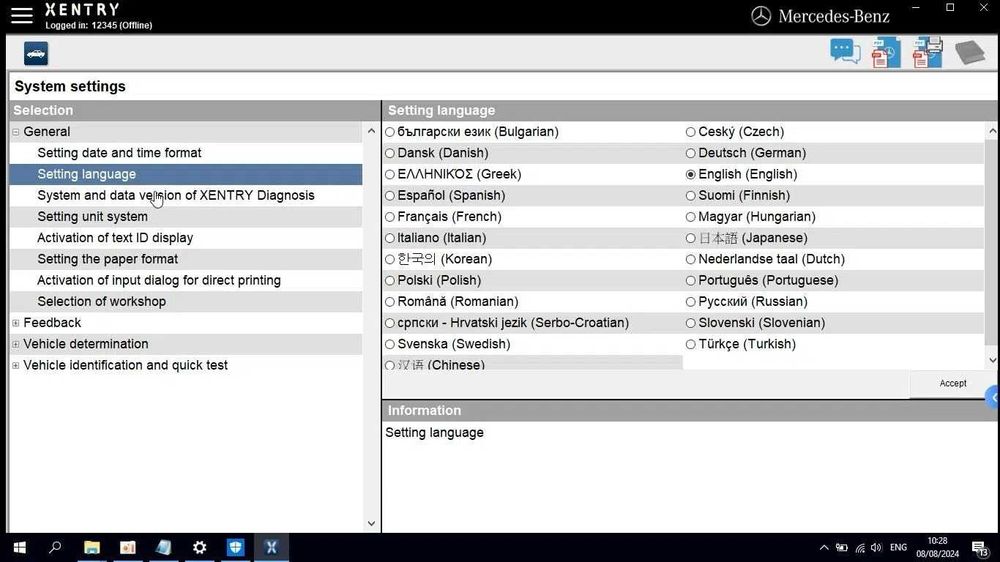Click the XENTRY app icon in taskbar
This screenshot has width=1000, height=562.
[271, 547]
